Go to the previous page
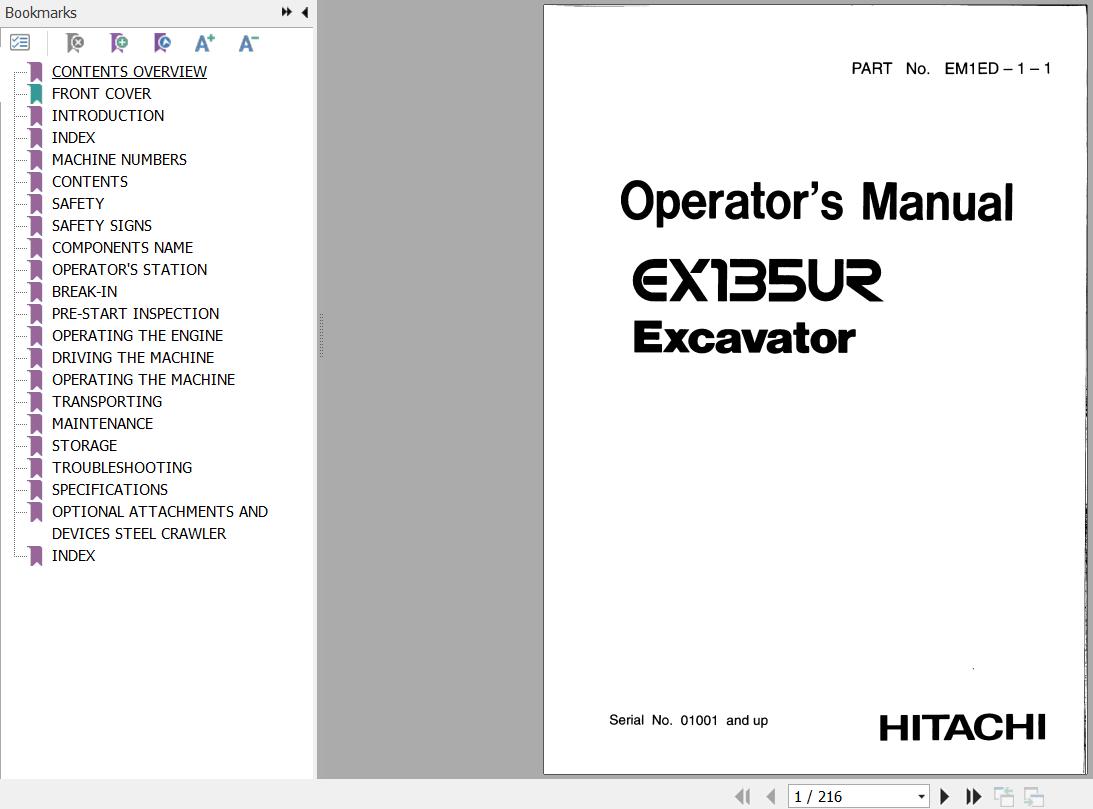The image size is (1093, 809). [x=771, y=796]
